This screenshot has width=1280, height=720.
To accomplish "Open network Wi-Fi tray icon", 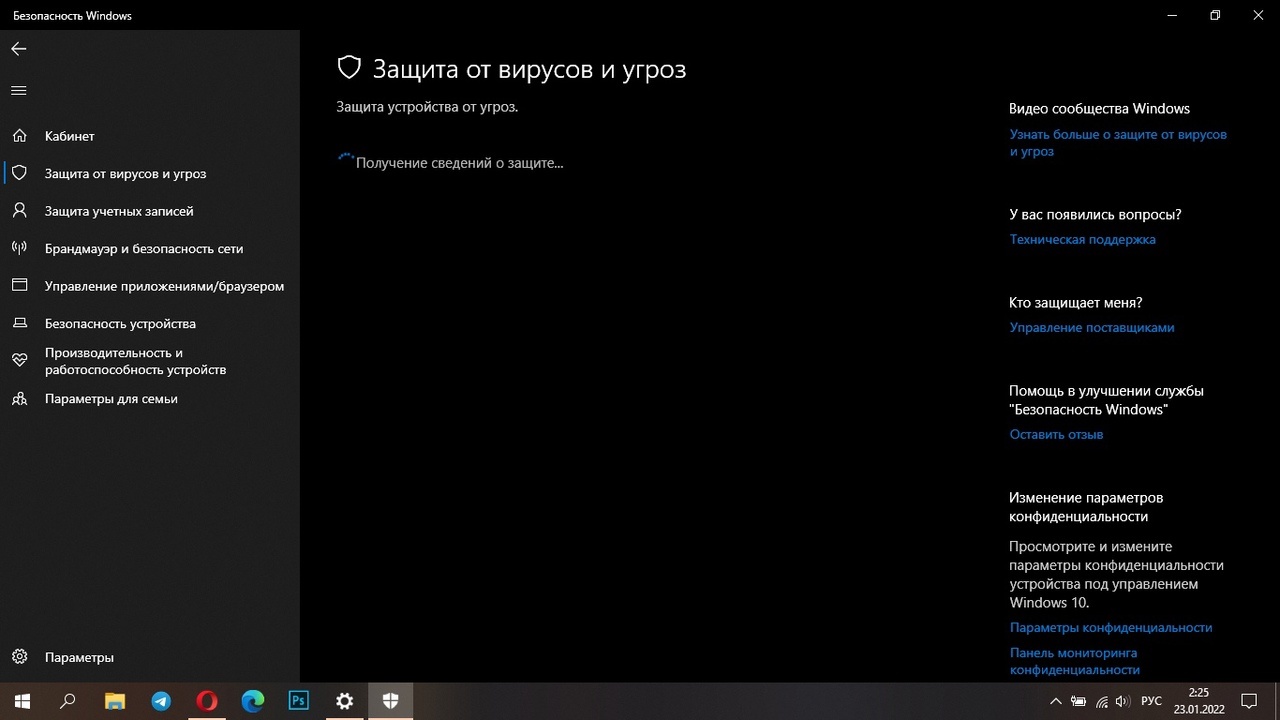I will pos(1101,702).
